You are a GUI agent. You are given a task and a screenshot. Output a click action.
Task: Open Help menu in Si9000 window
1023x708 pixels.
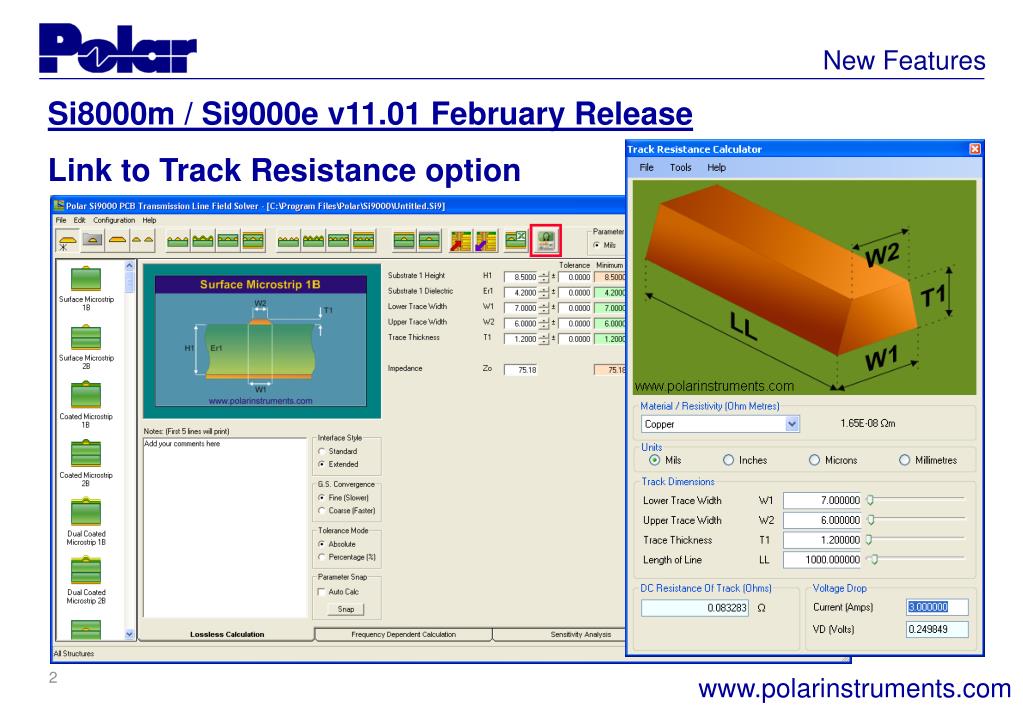point(149,220)
